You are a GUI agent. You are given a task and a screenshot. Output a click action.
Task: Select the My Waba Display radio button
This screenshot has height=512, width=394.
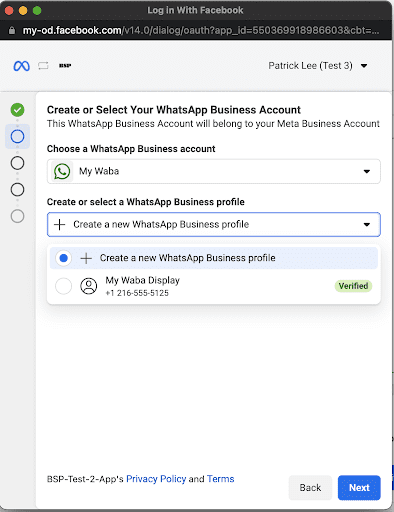tap(63, 286)
